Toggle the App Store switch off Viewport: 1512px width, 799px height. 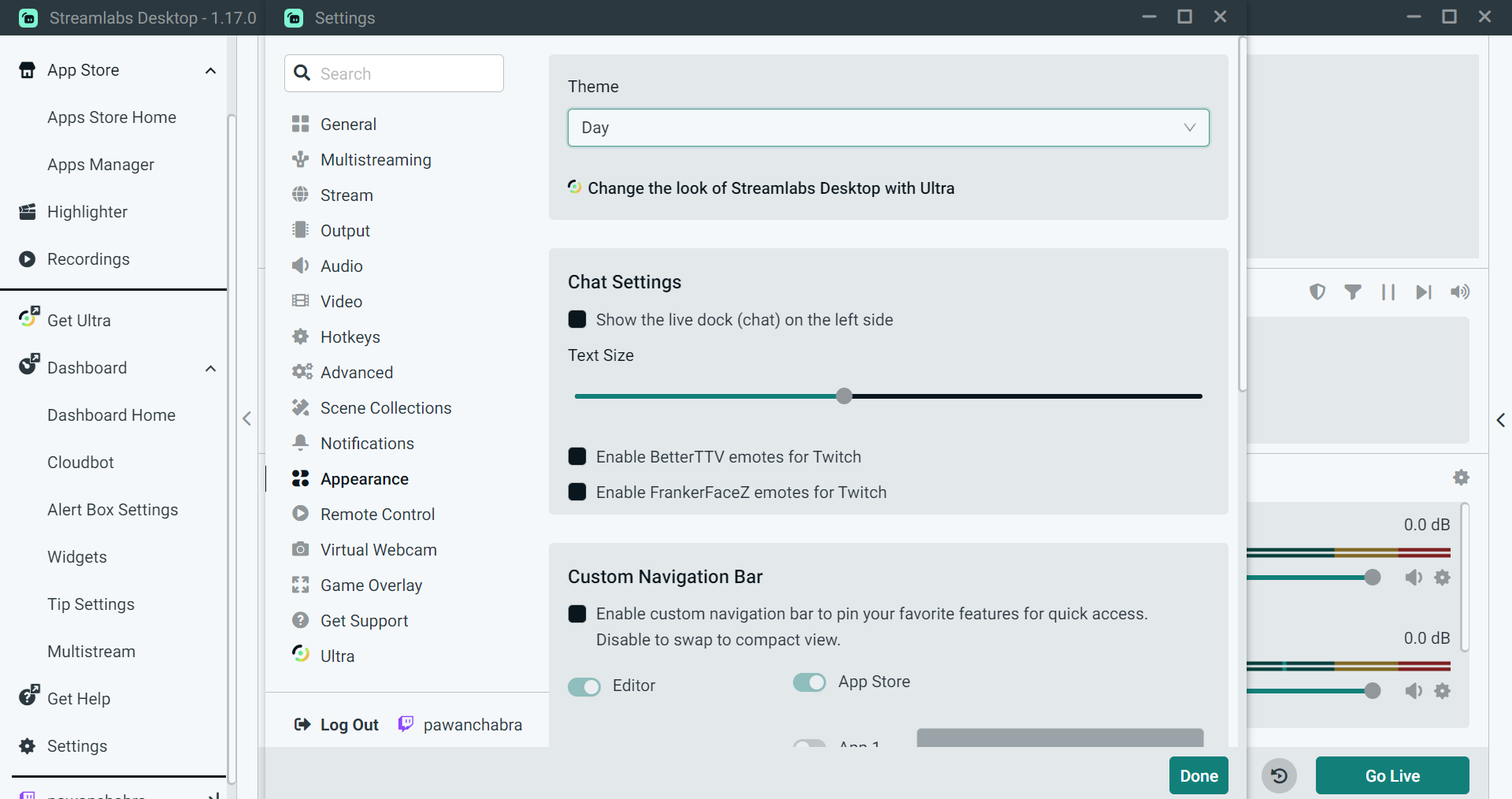(x=810, y=682)
